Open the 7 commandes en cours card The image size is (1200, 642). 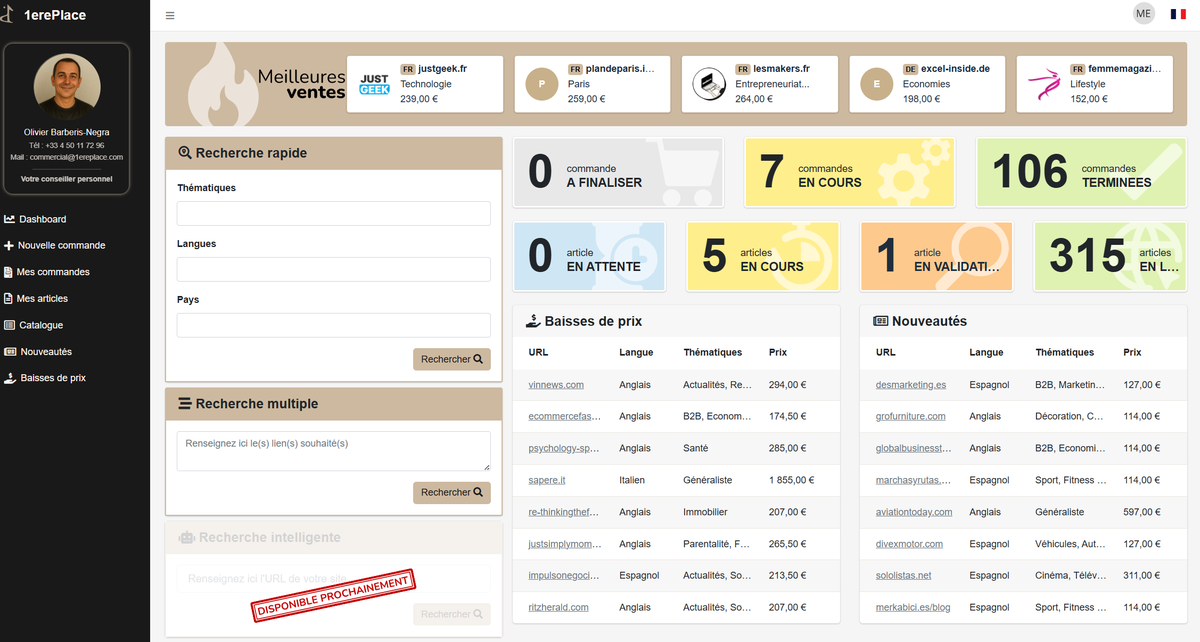(x=849, y=172)
